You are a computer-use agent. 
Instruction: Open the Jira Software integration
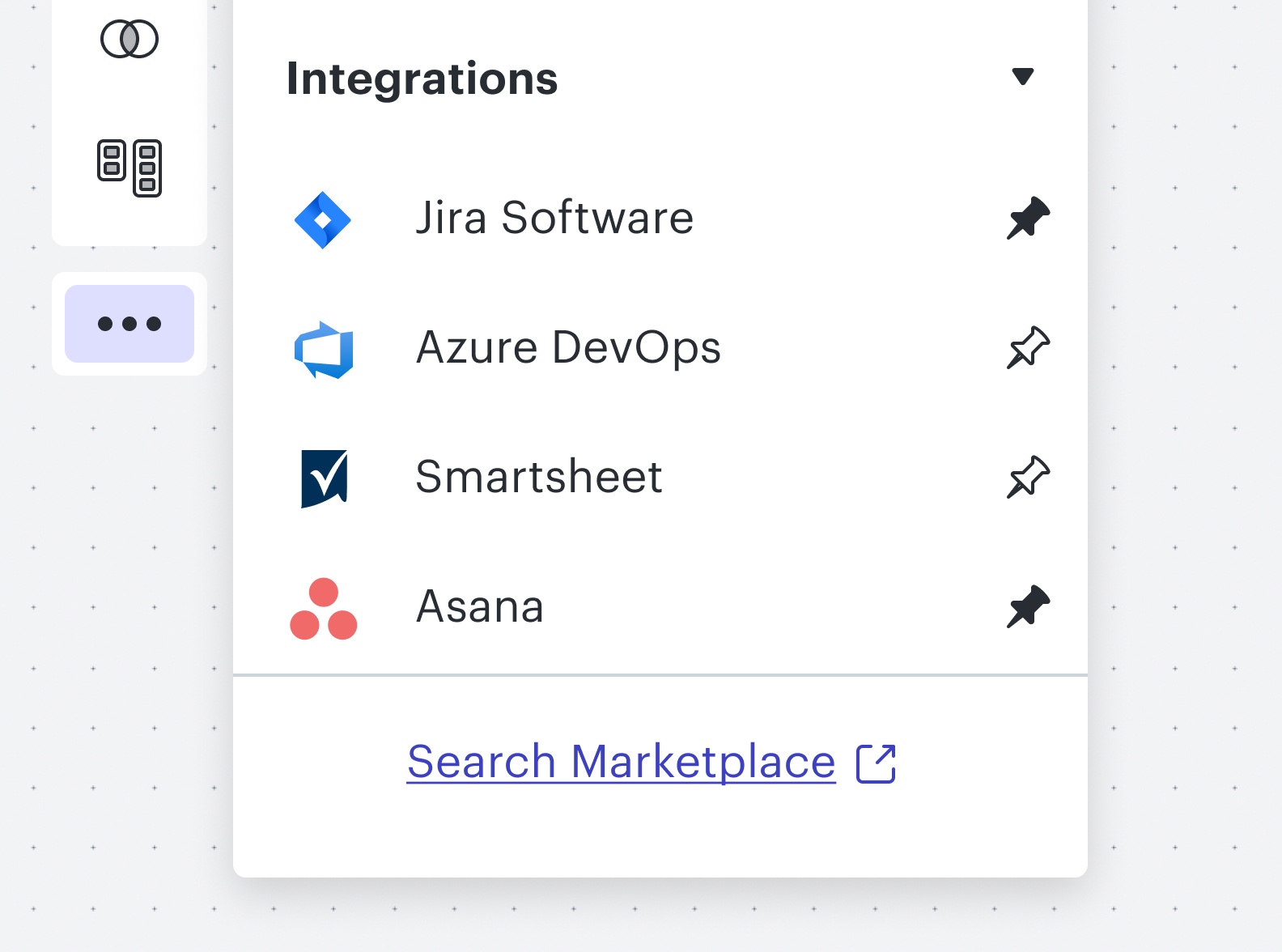pos(554,218)
